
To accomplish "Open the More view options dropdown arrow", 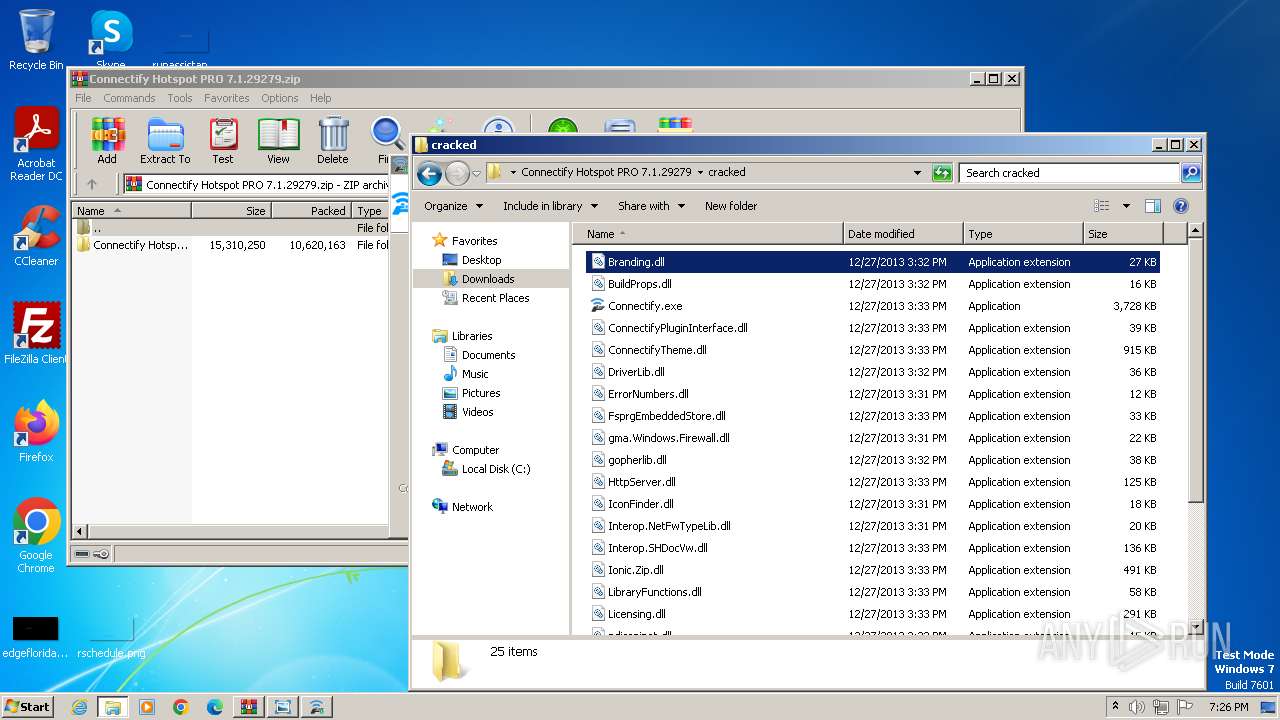I will coord(1126,206).
